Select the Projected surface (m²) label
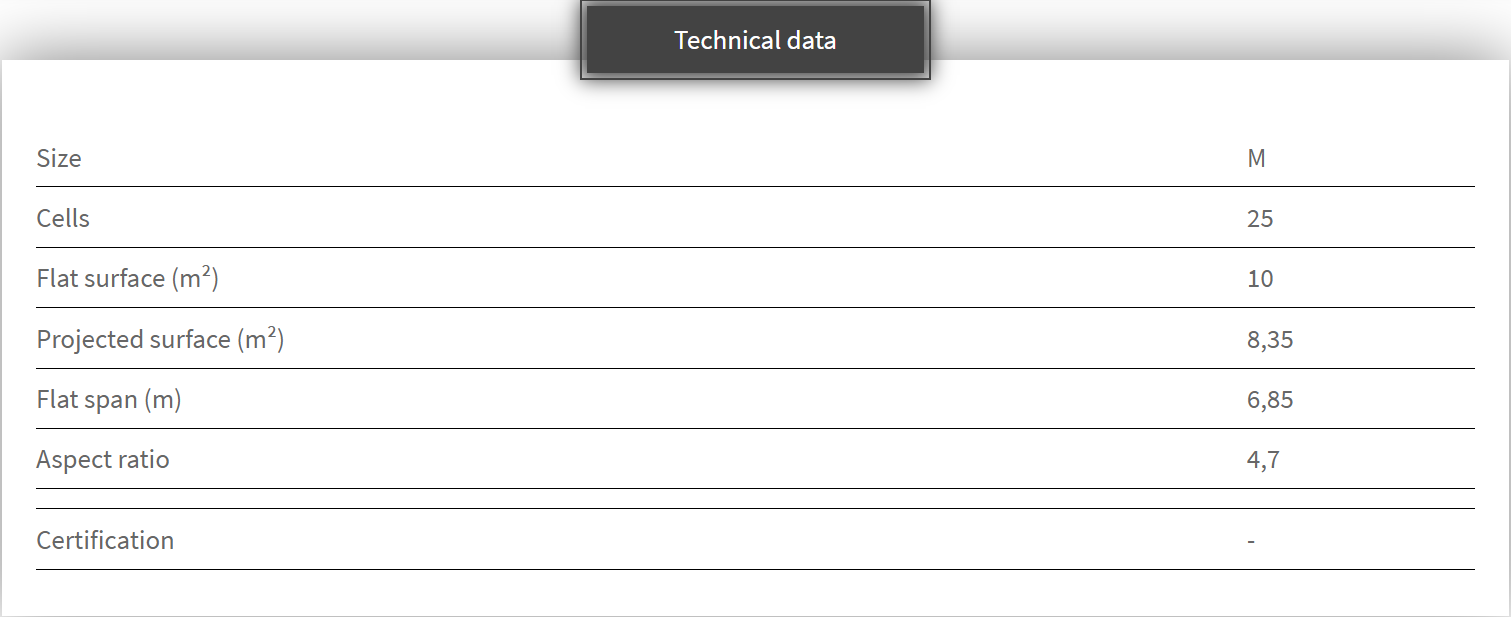The width and height of the screenshot is (1511, 617). 160,339
